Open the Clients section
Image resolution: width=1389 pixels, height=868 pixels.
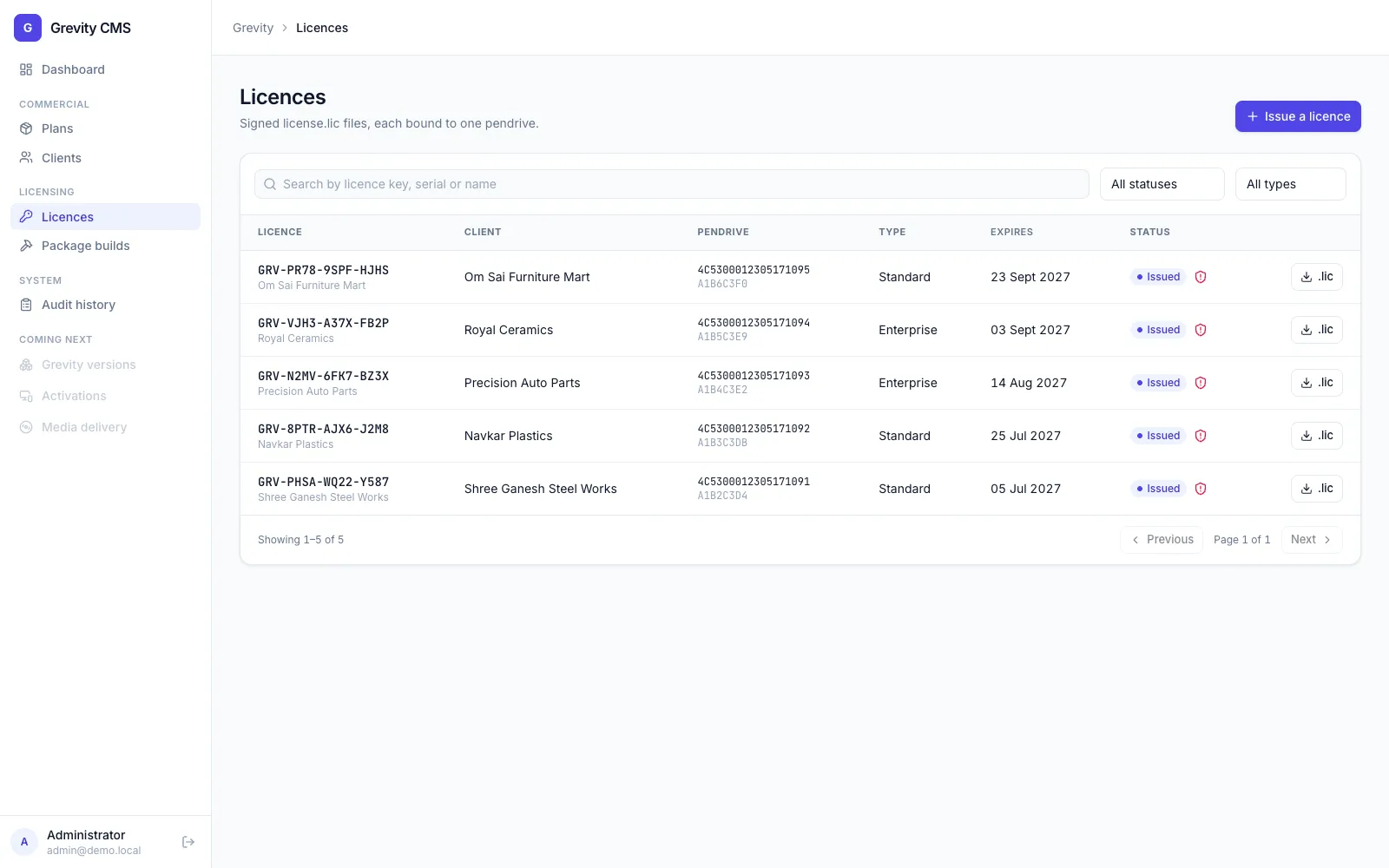(x=105, y=158)
